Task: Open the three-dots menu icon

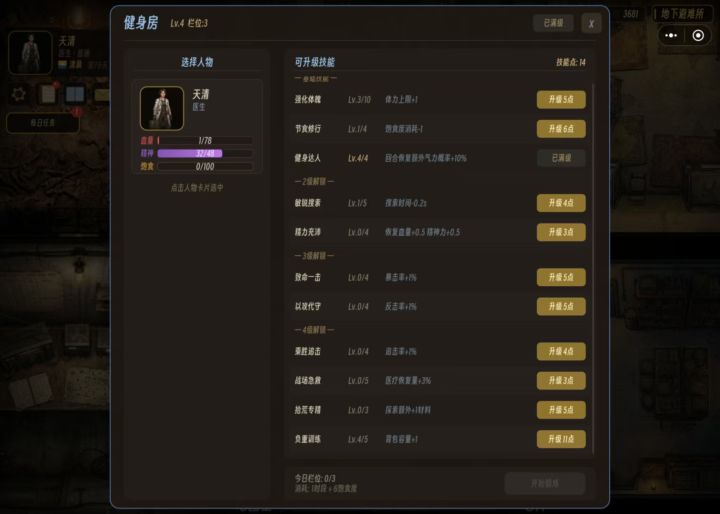Action: 671,35
